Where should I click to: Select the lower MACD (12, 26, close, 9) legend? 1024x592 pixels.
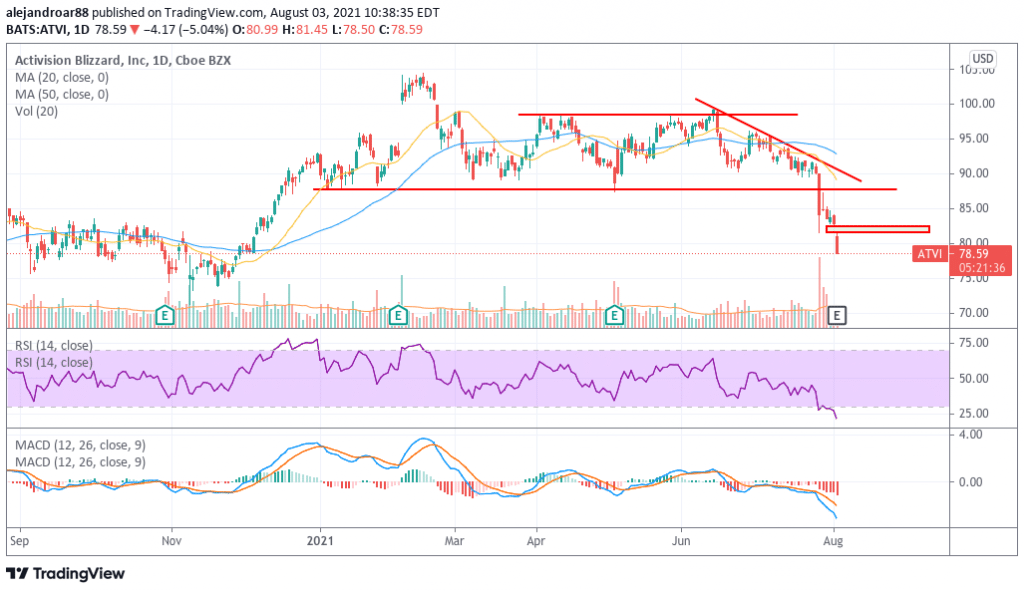pos(80,462)
